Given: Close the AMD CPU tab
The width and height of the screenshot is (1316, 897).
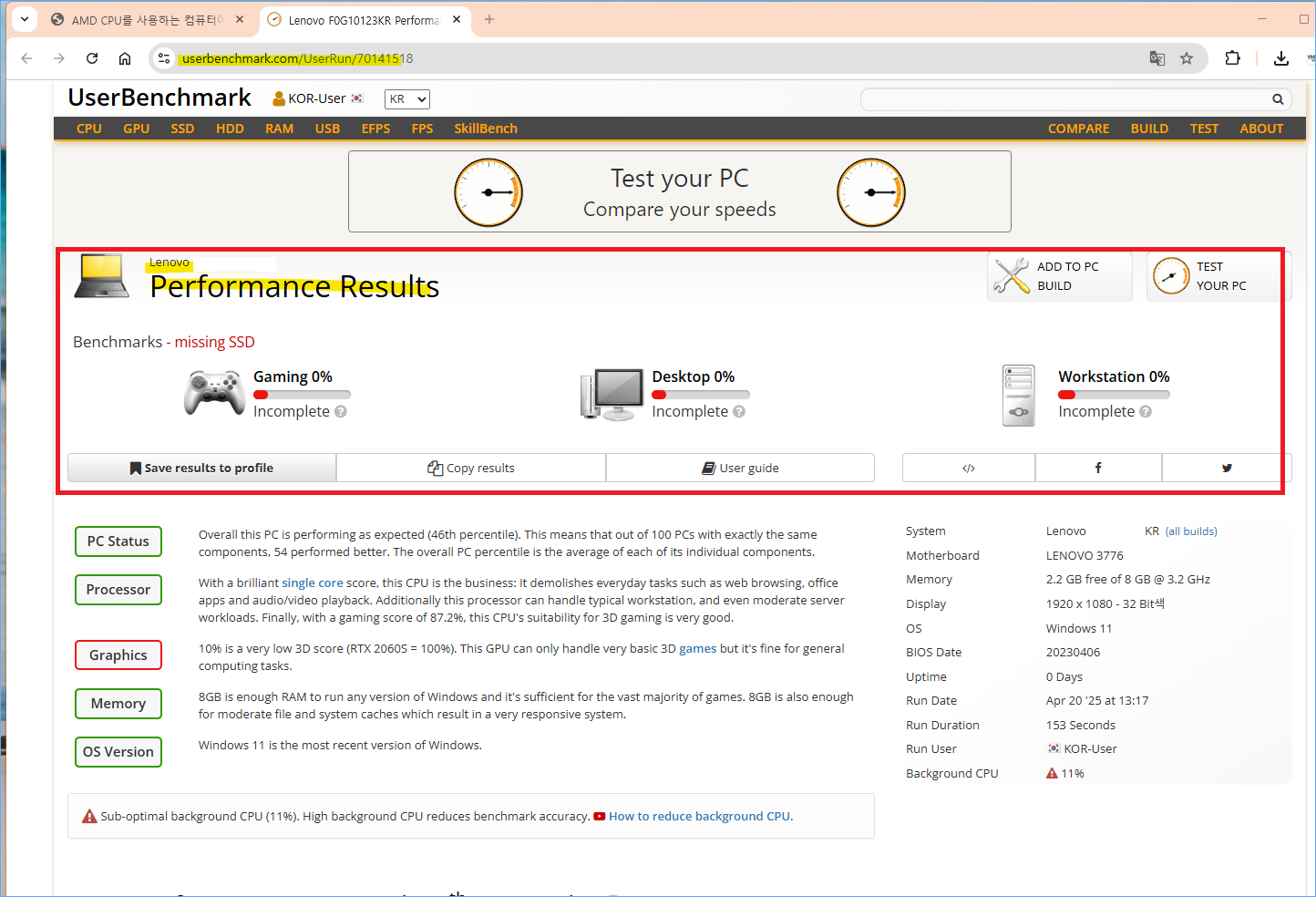Looking at the screenshot, I should (240, 19).
